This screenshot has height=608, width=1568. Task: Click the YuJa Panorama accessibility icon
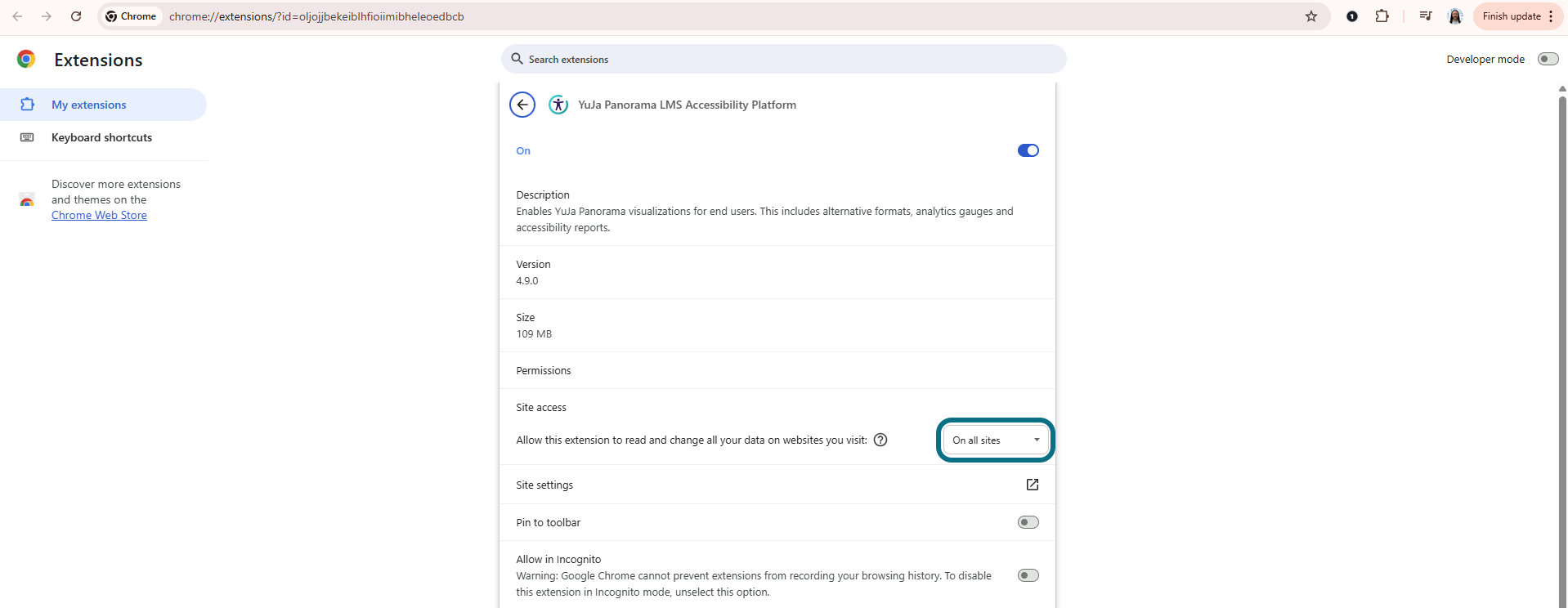(x=558, y=105)
